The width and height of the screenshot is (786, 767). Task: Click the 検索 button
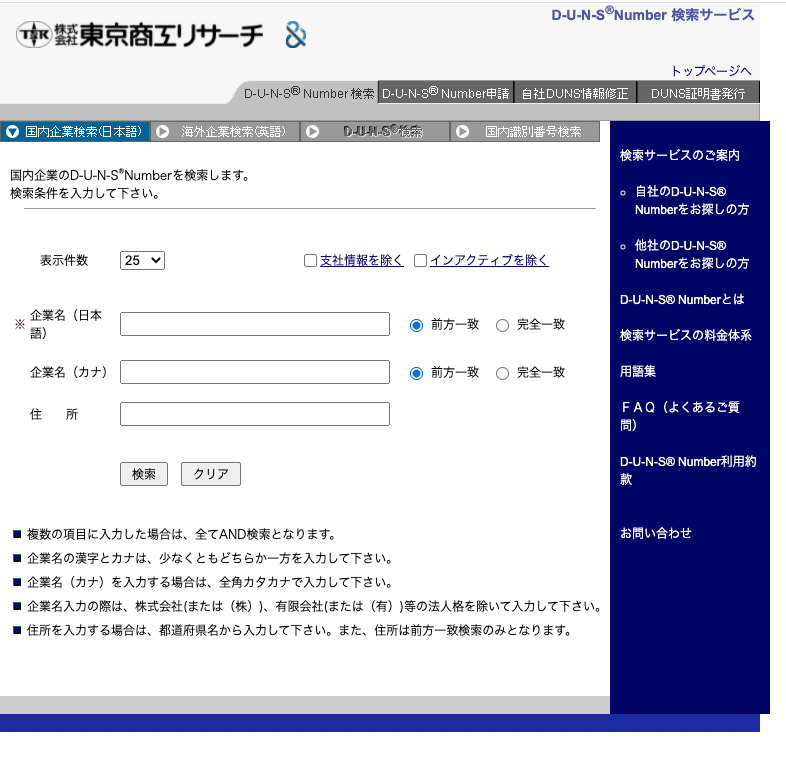[x=144, y=474]
